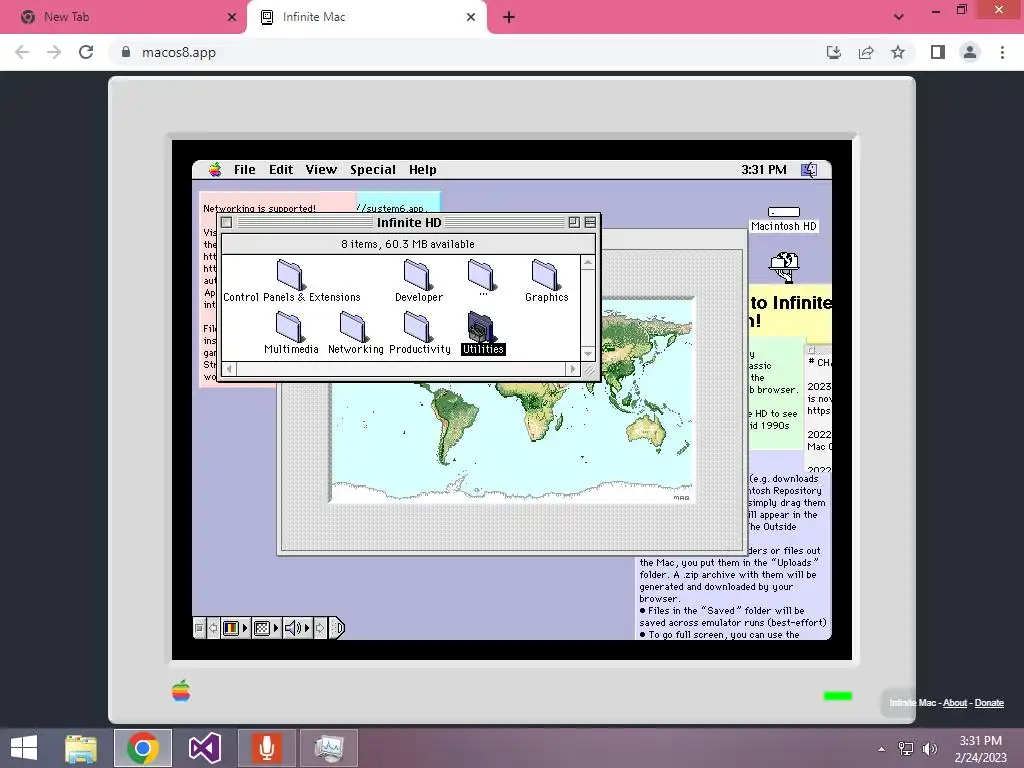Viewport: 1024px width, 768px height.
Task: Open the Finder application menu icon beside the clock
Action: point(809,170)
